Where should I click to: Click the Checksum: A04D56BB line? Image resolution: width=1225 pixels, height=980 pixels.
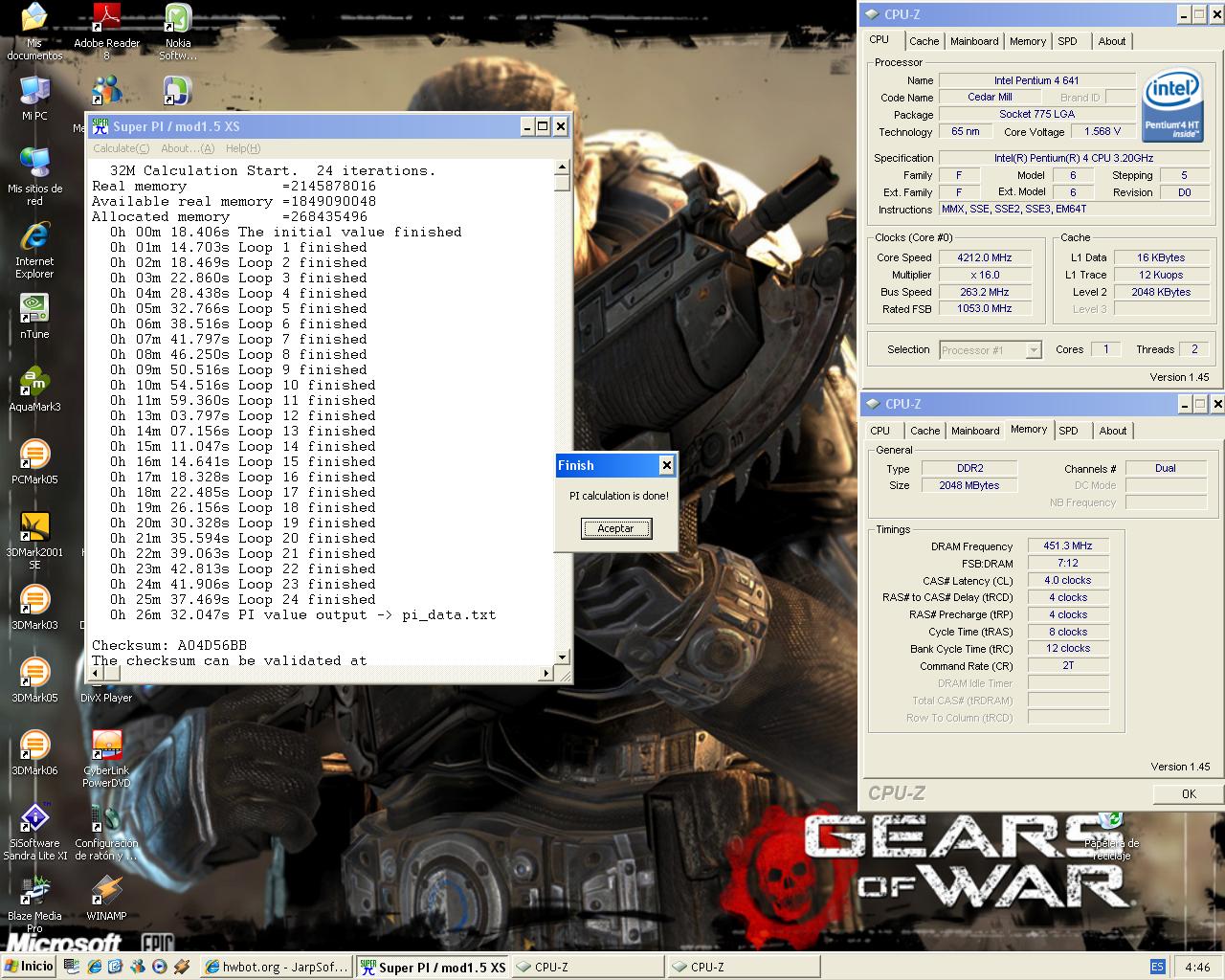(169, 645)
